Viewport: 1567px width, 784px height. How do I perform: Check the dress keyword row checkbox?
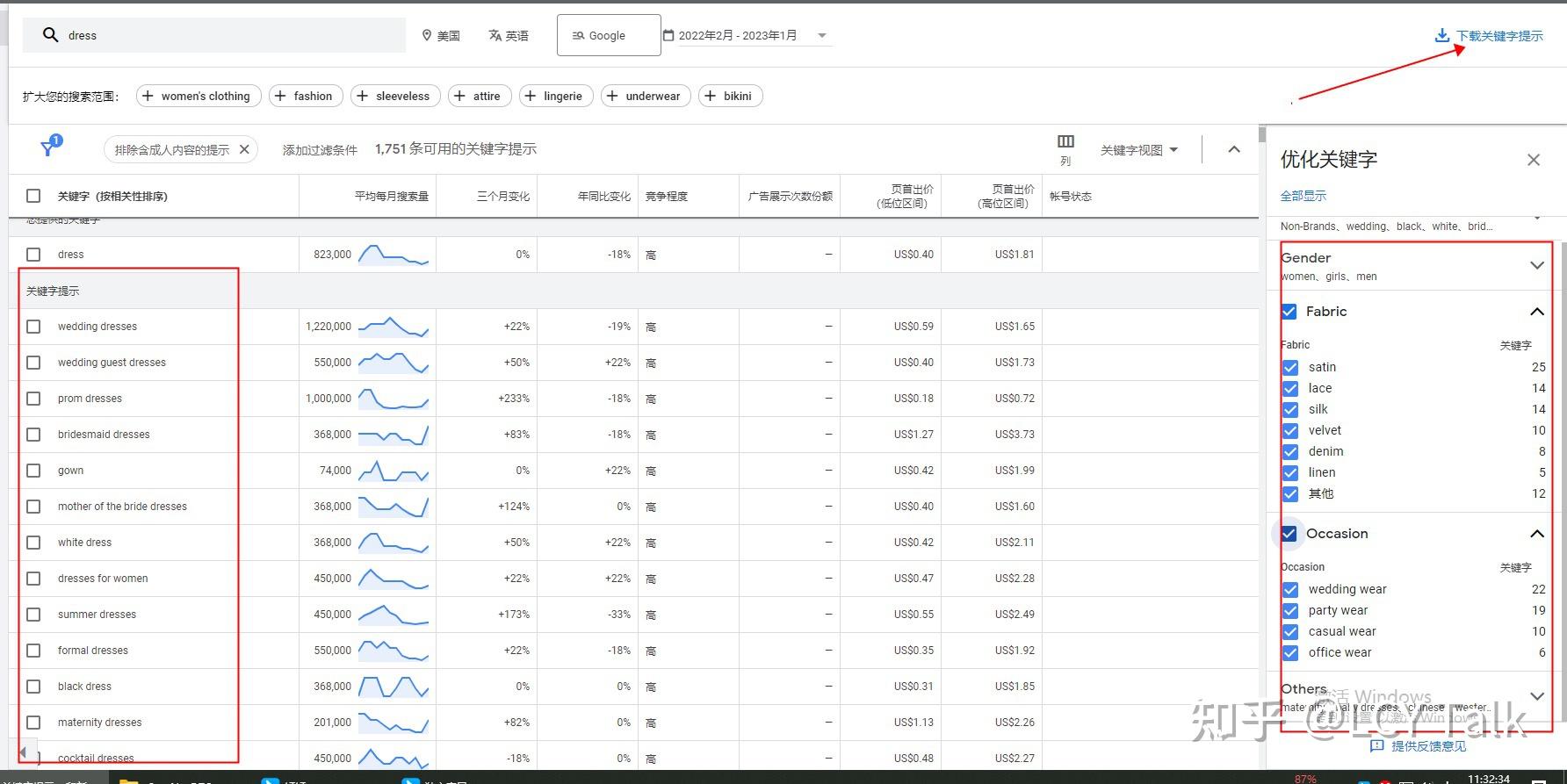click(33, 255)
